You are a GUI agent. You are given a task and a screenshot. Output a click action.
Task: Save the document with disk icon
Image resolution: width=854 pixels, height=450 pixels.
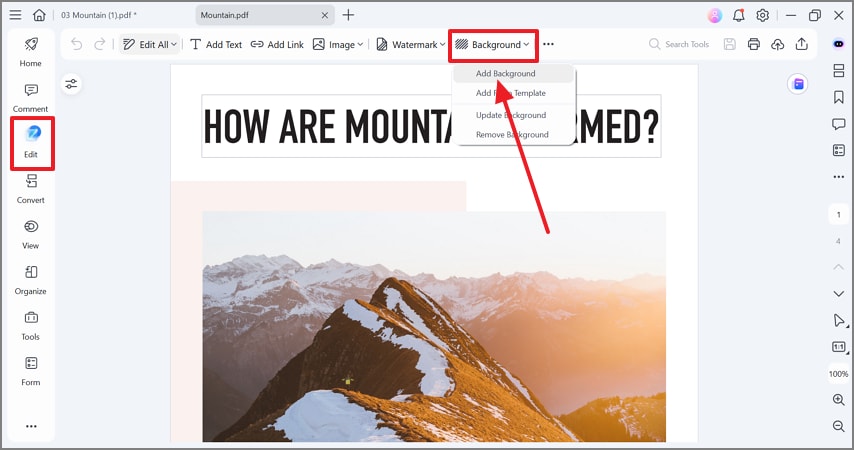(x=730, y=44)
